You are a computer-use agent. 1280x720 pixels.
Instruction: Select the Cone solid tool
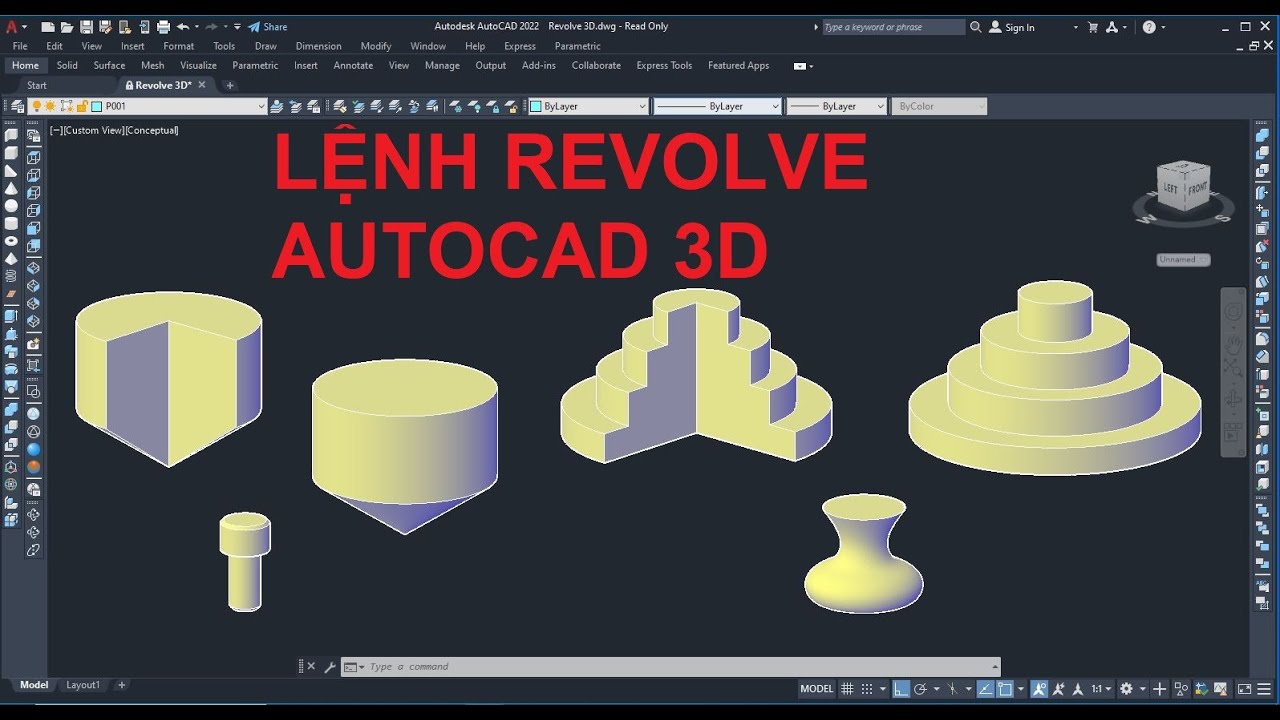pyautogui.click(x=11, y=188)
